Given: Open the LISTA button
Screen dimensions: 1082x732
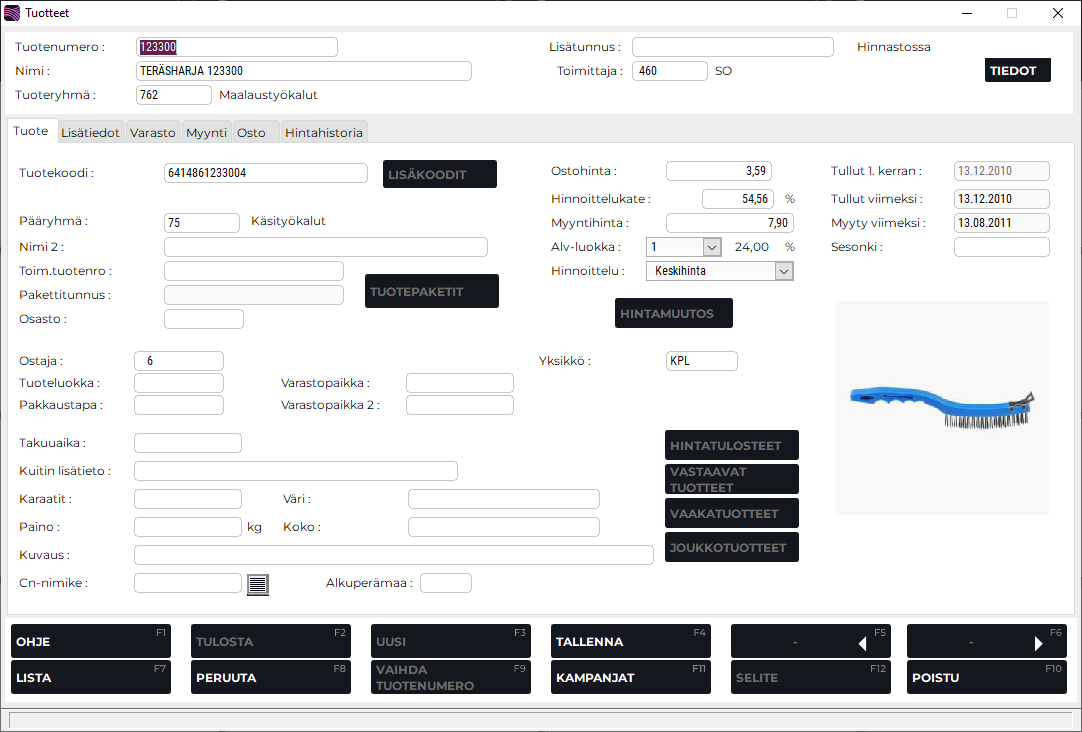Looking at the screenshot, I should pyautogui.click(x=90, y=677).
